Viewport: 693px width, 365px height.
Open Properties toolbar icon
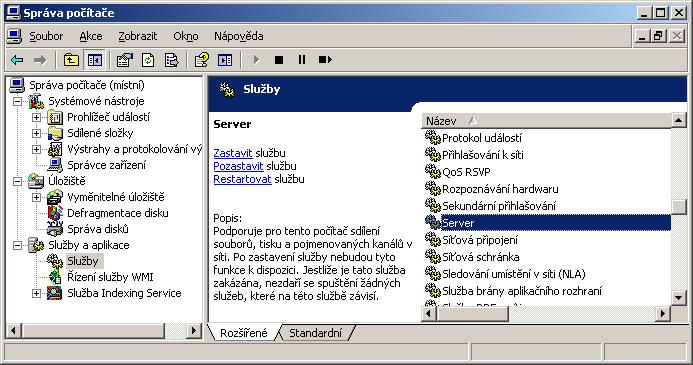click(x=125, y=60)
